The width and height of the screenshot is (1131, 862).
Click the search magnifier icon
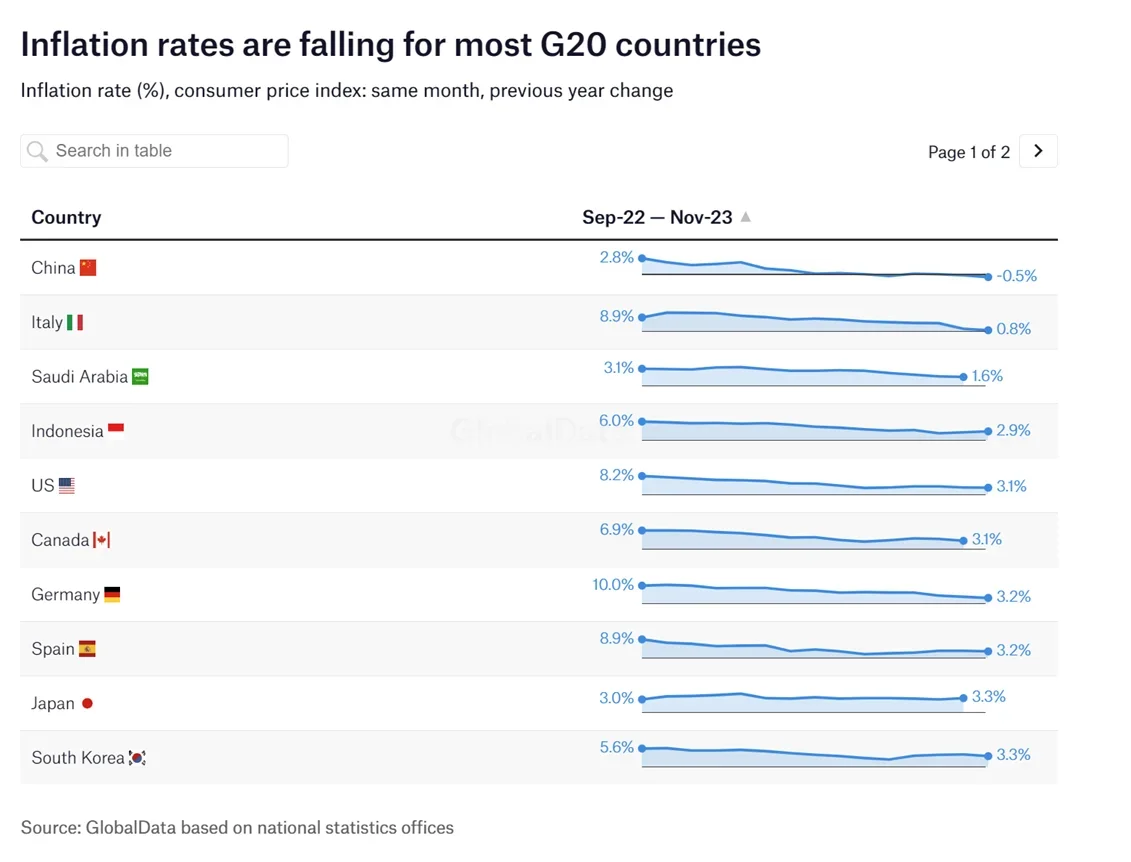pyautogui.click(x=38, y=151)
